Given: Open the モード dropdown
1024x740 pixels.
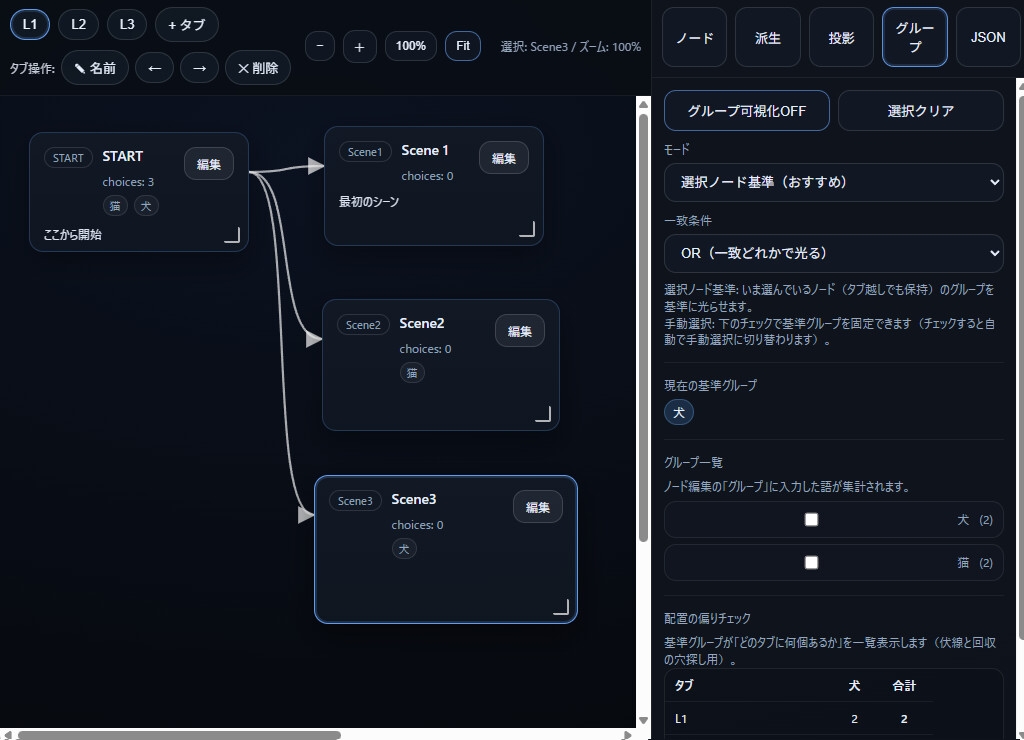Looking at the screenshot, I should (x=834, y=182).
